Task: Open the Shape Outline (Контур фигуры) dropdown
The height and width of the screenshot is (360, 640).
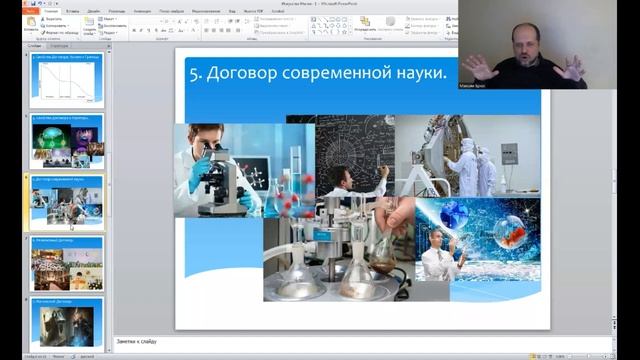Action: (x=423, y=26)
